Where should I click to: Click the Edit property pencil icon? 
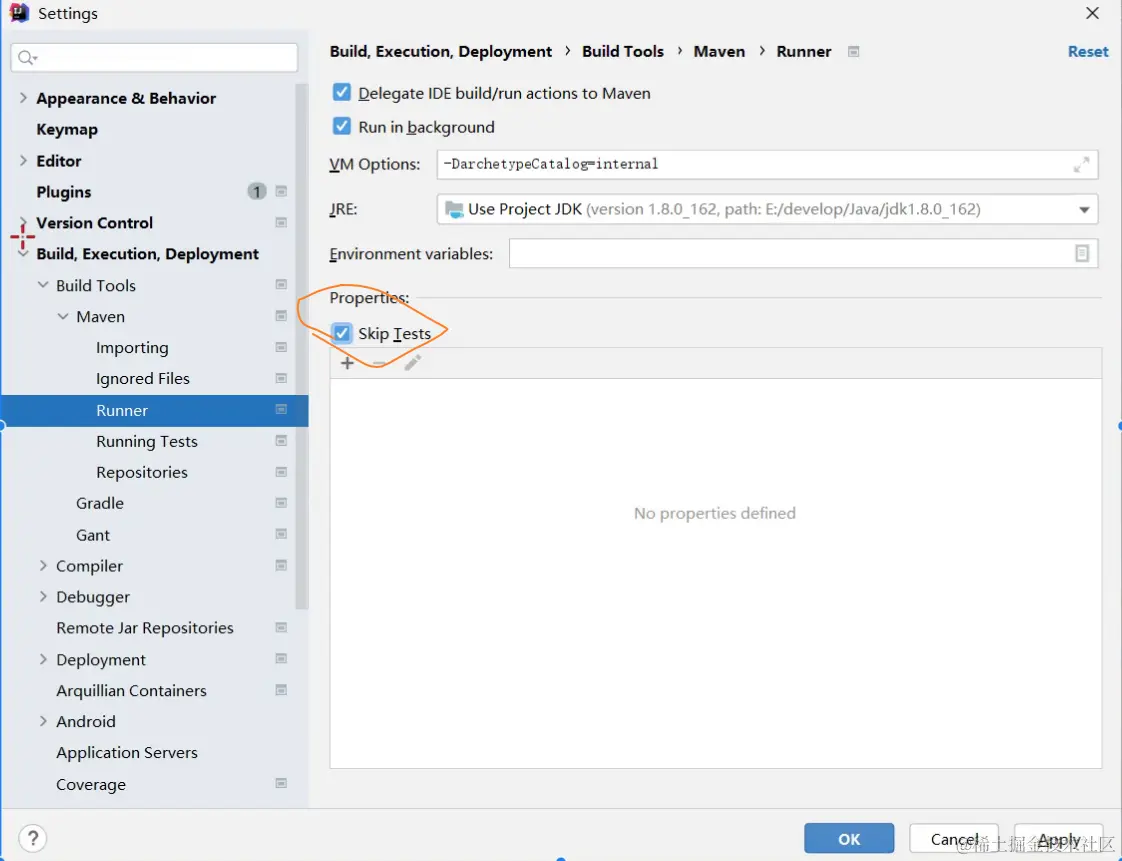point(412,363)
